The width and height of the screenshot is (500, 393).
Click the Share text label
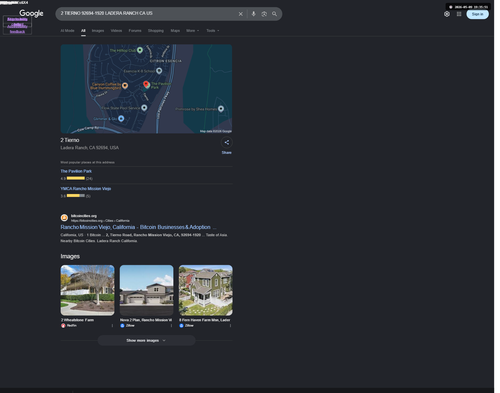[227, 153]
